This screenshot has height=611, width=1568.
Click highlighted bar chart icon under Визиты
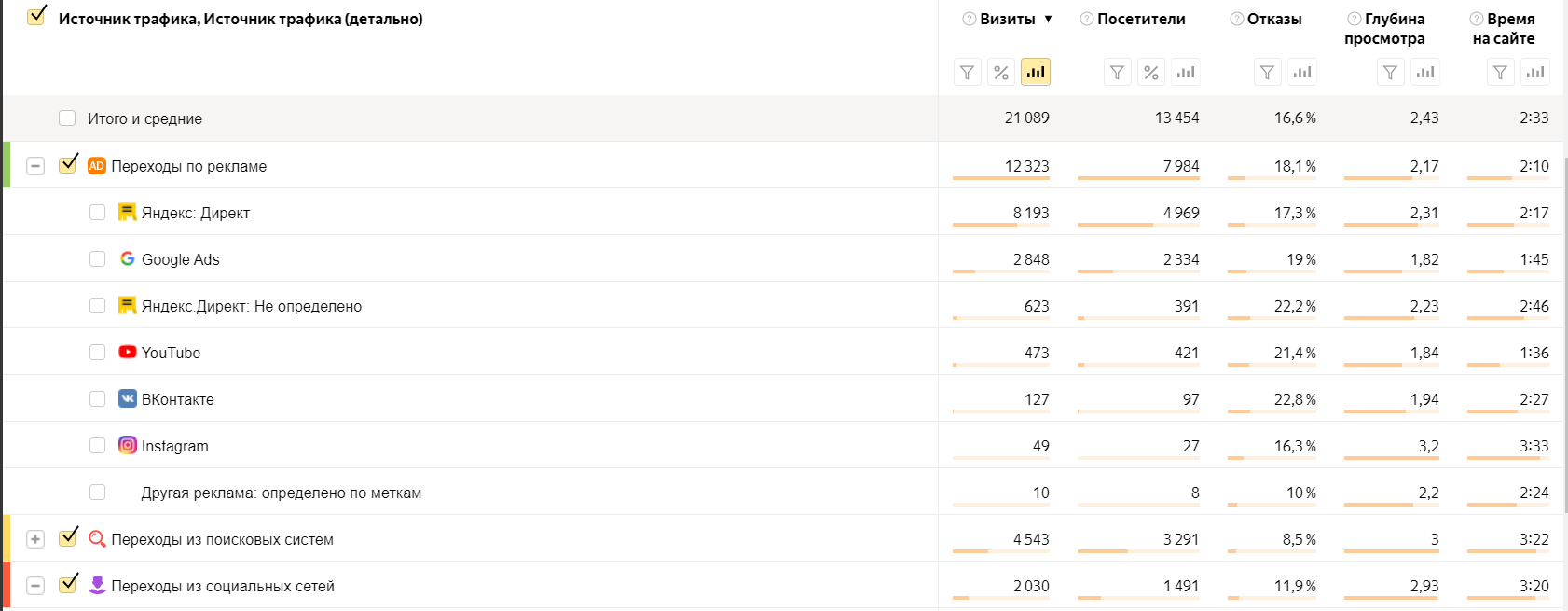(1036, 72)
